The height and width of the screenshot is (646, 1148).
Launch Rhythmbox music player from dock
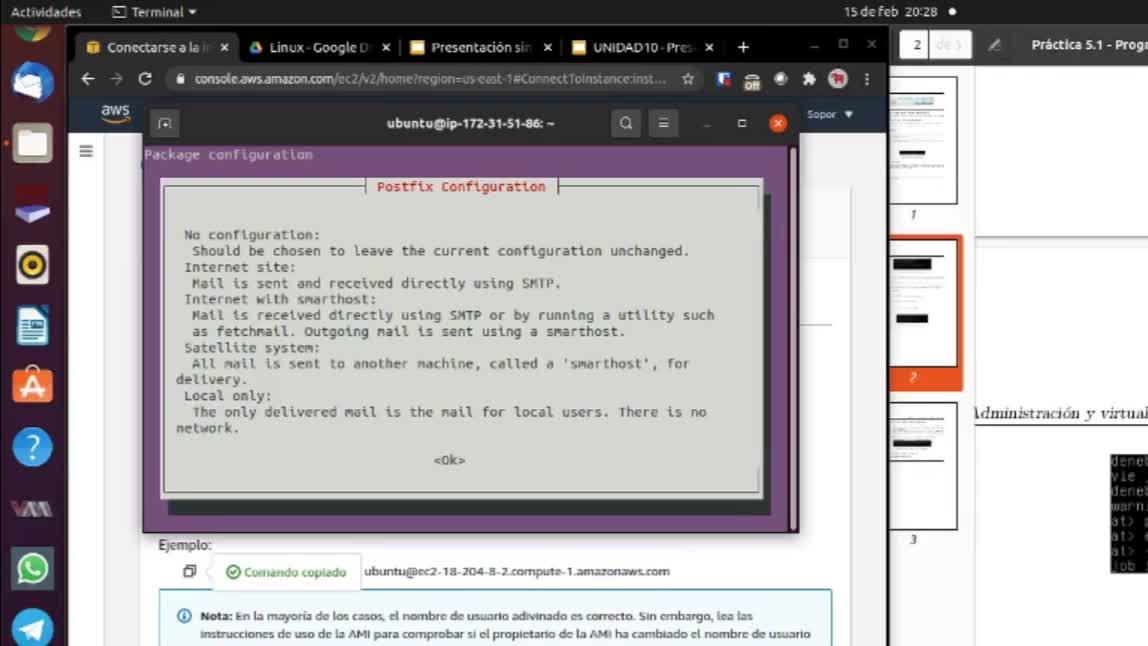(32, 264)
